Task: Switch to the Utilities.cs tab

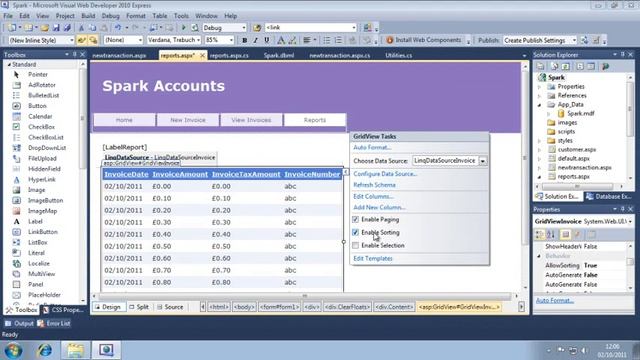Action: (398, 56)
